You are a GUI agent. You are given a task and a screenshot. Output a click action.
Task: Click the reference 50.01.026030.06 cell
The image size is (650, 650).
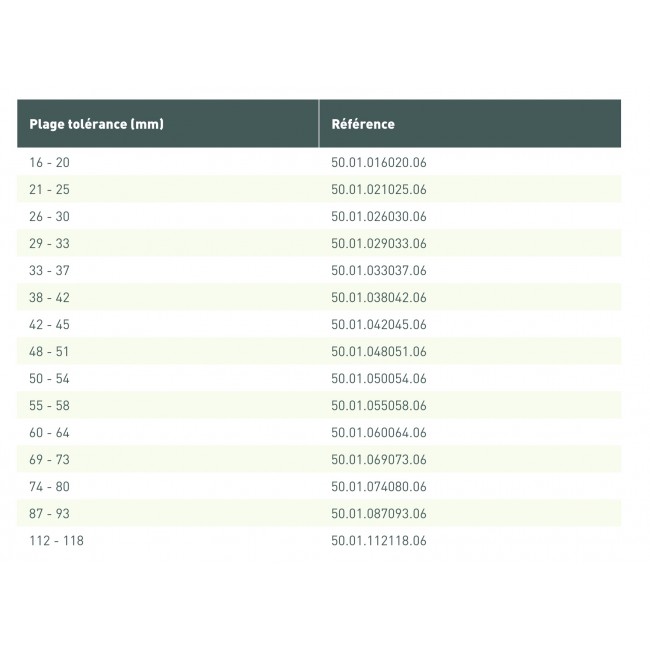coord(379,216)
